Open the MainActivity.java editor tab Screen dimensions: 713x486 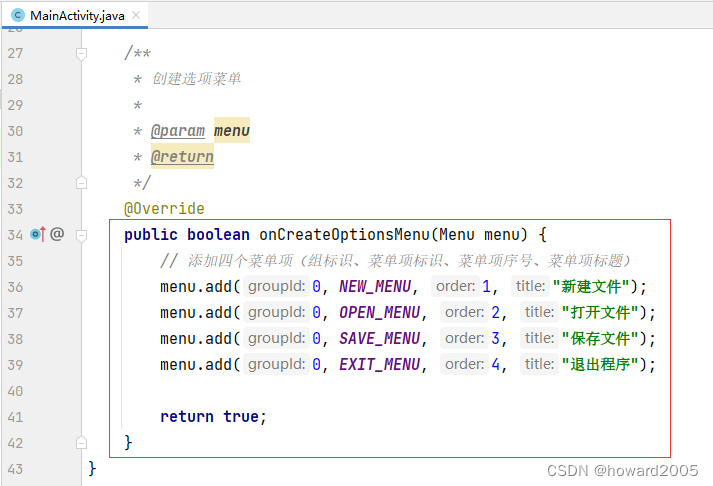pyautogui.click(x=76, y=15)
